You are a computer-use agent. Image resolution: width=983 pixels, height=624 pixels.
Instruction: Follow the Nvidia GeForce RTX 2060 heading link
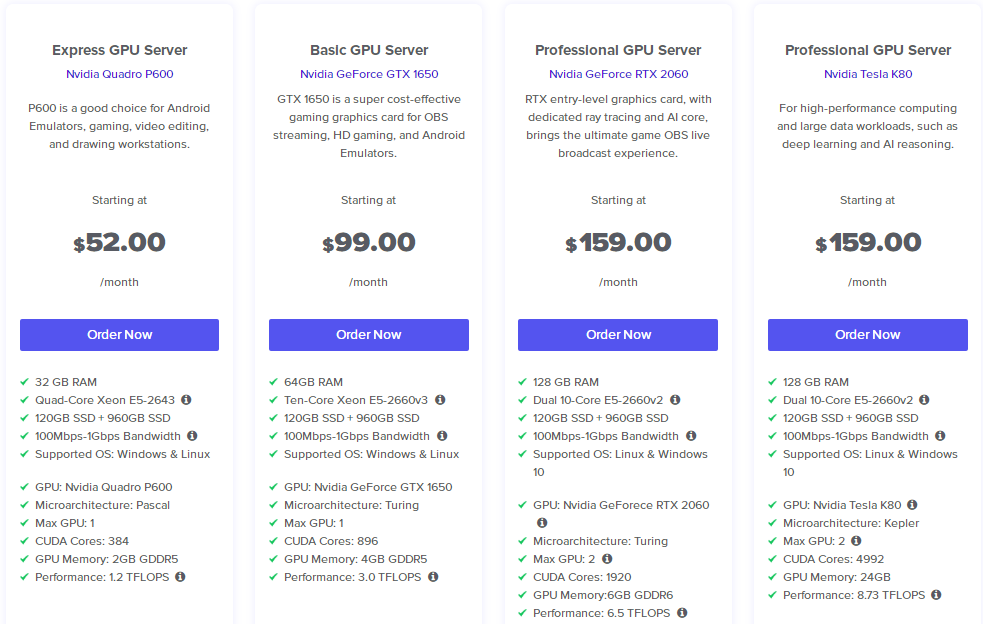[x=618, y=74]
